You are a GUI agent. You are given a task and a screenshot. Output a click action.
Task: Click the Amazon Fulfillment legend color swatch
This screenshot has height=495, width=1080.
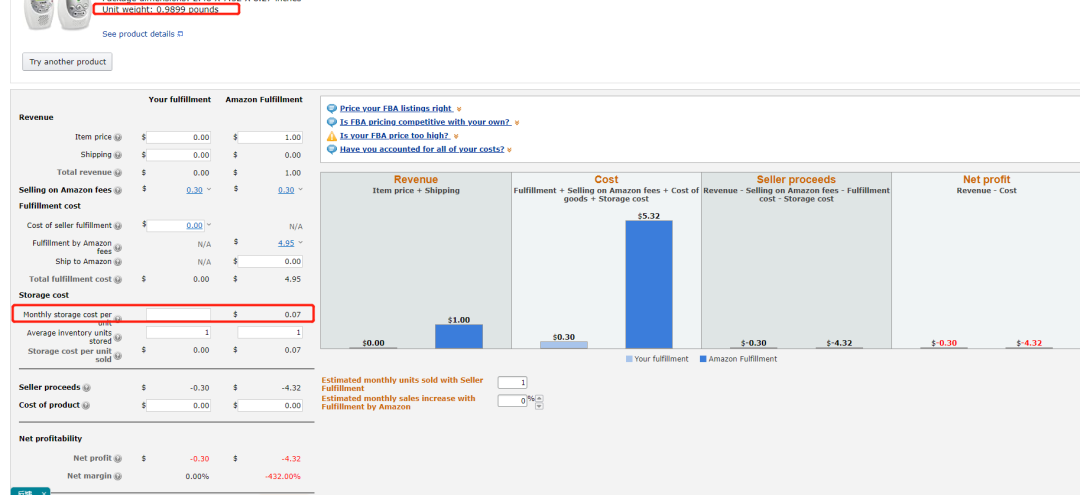point(704,359)
